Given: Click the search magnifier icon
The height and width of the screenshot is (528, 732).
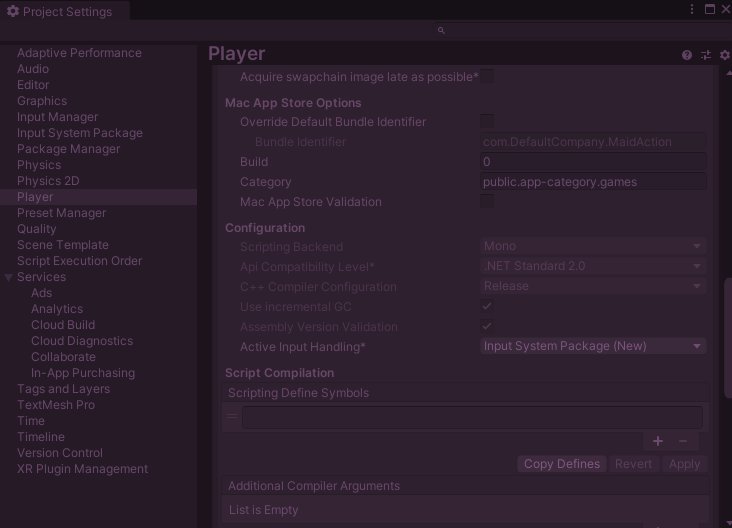Looking at the screenshot, I should click(x=441, y=31).
